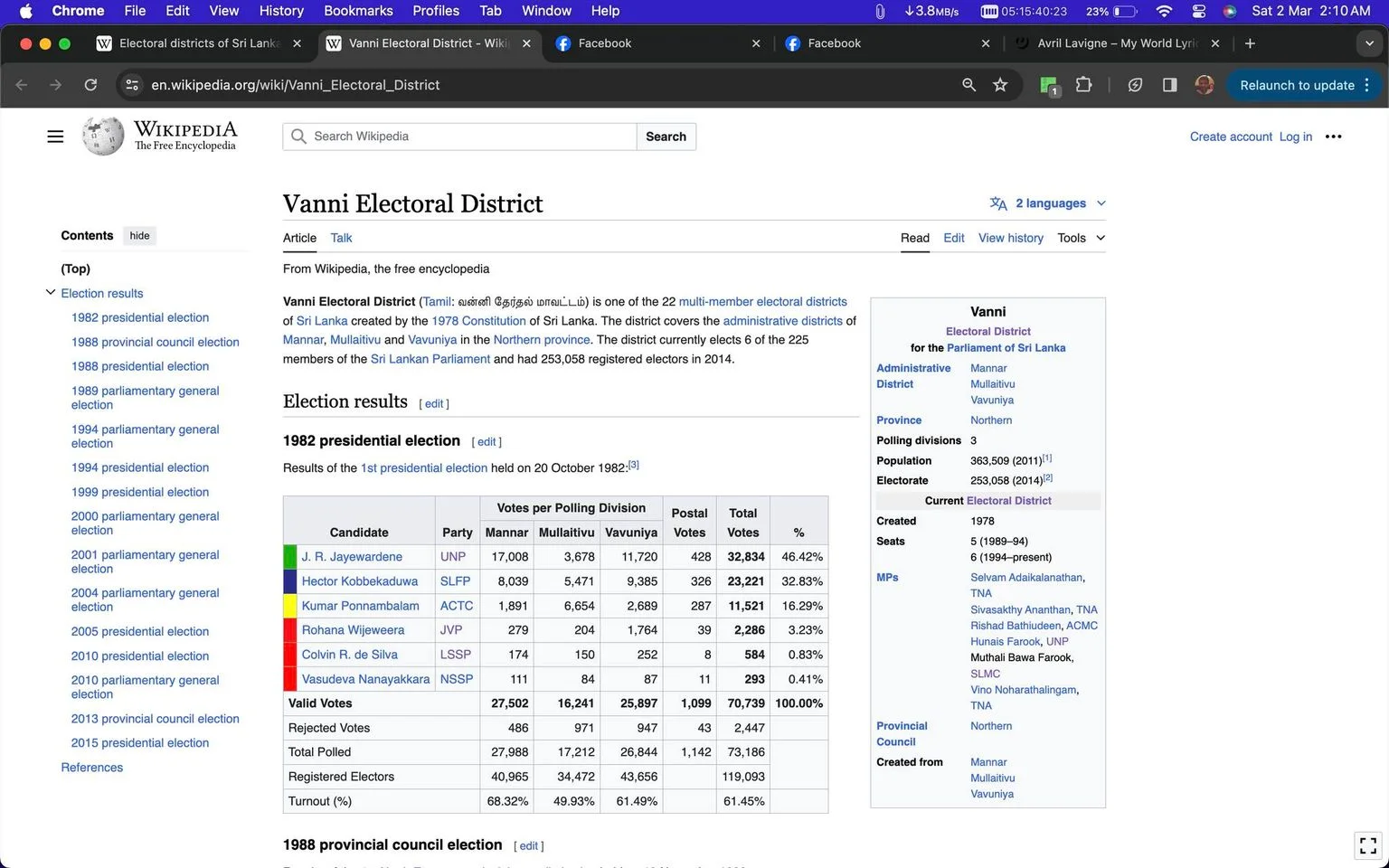Image resolution: width=1389 pixels, height=868 pixels.
Task: Open the Chrome tab search chevron
Action: 1368,43
